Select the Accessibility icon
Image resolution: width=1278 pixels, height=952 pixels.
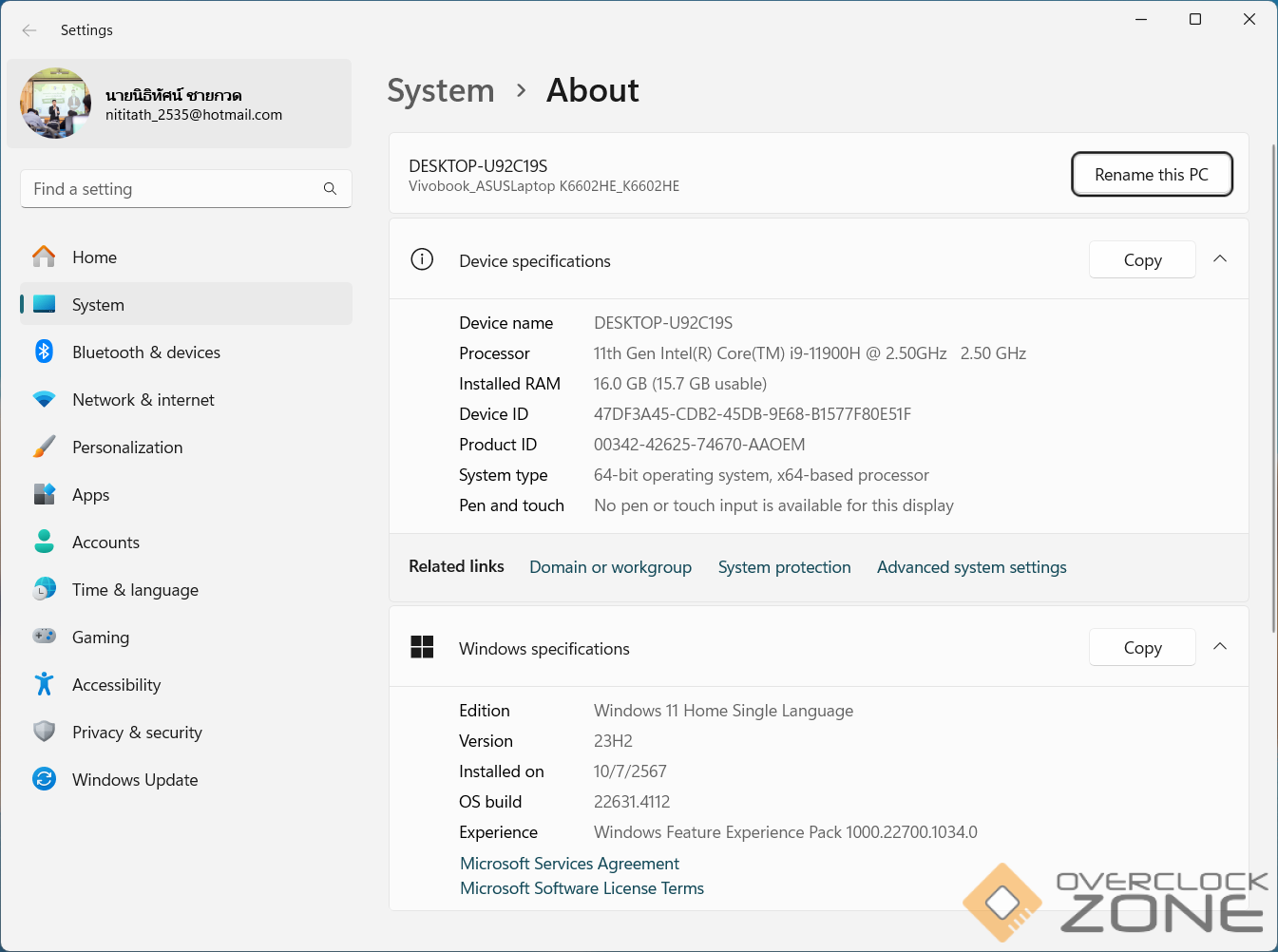(44, 684)
